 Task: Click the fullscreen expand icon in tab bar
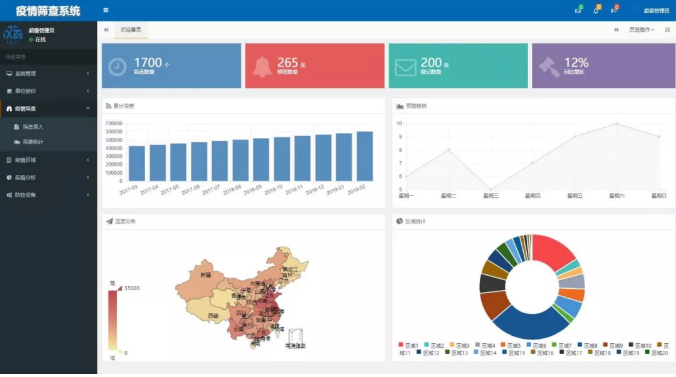667,30
